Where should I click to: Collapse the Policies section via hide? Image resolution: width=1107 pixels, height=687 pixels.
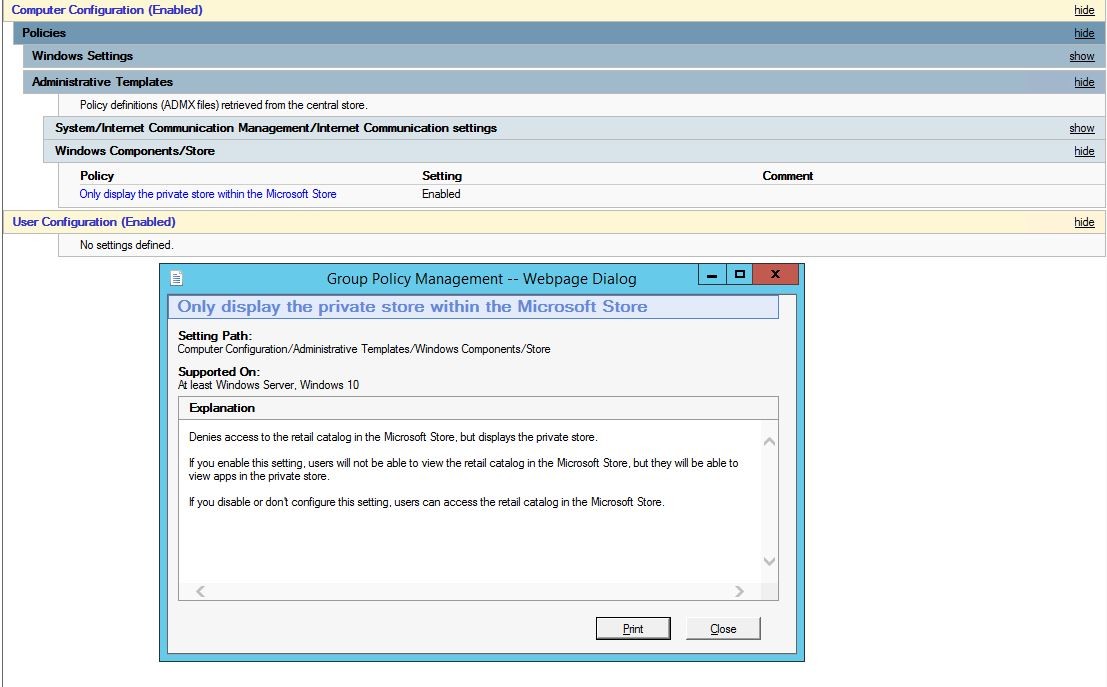[1084, 33]
